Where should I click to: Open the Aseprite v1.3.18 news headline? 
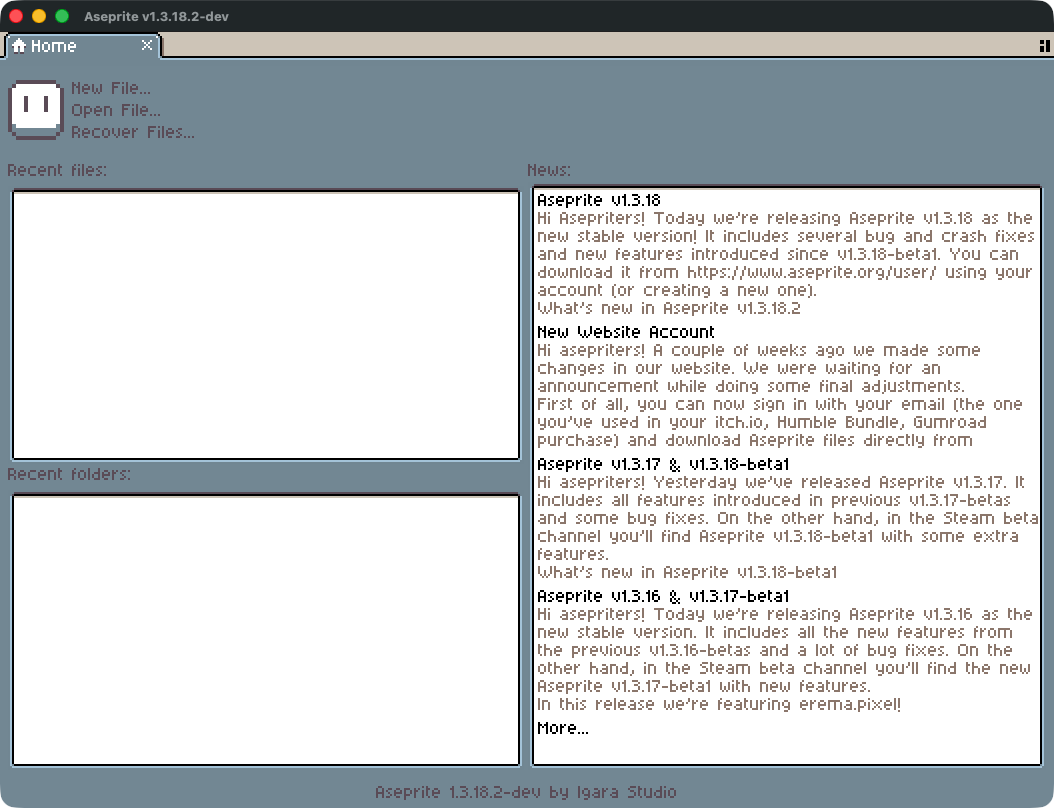(x=598, y=200)
